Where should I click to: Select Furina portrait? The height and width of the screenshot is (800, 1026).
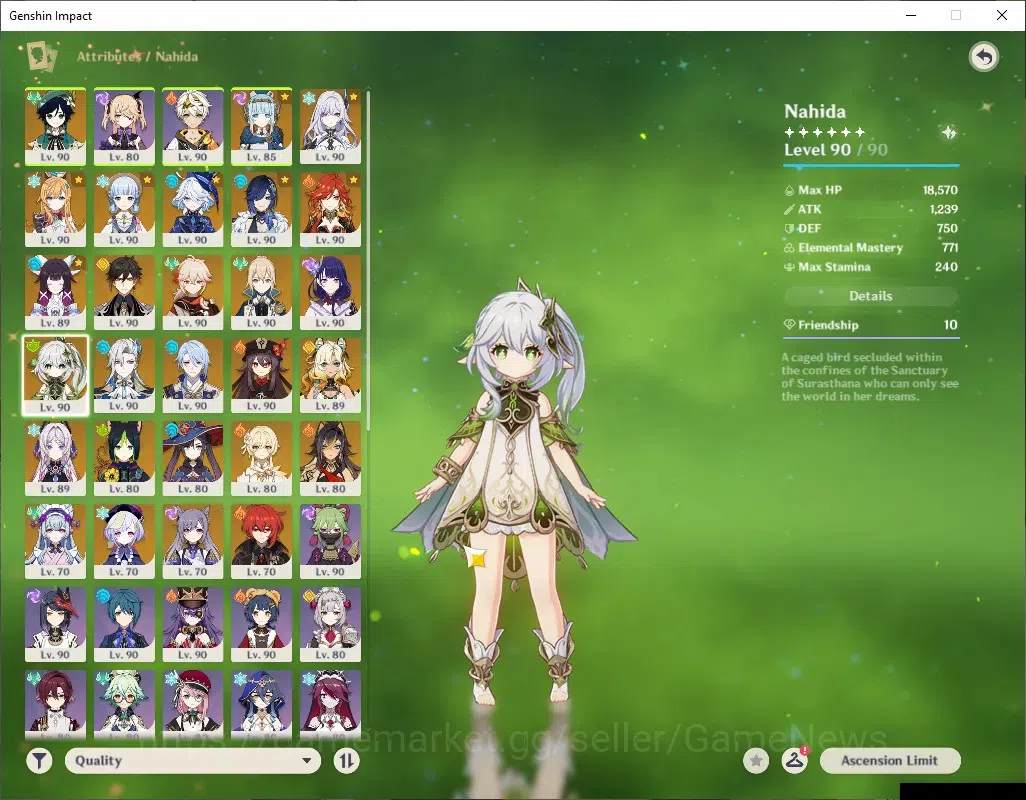coord(193,209)
